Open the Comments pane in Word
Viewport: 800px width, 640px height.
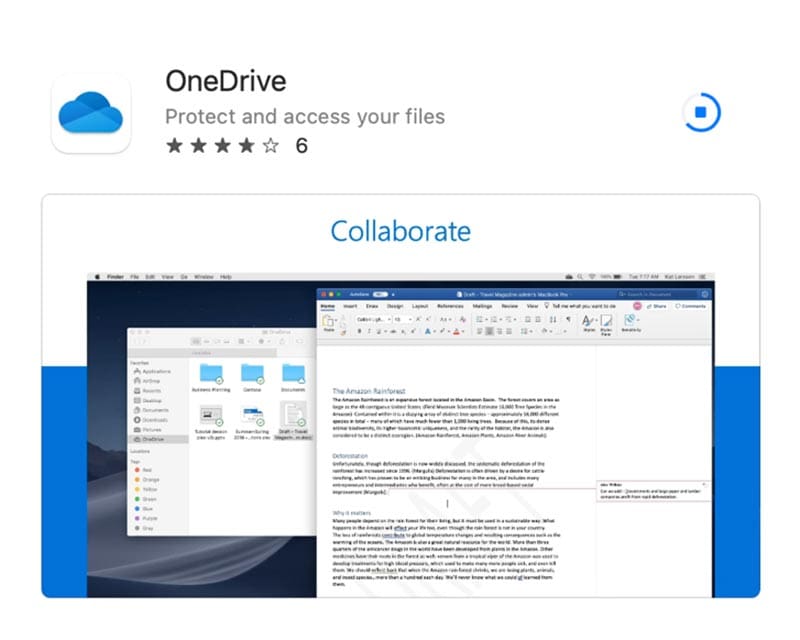pyautogui.click(x=691, y=306)
